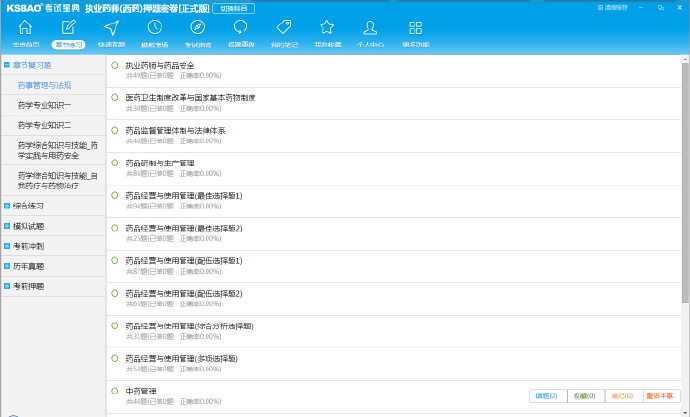Select the chapter practice pencil icon
The width and height of the screenshot is (690, 417).
tap(68, 28)
